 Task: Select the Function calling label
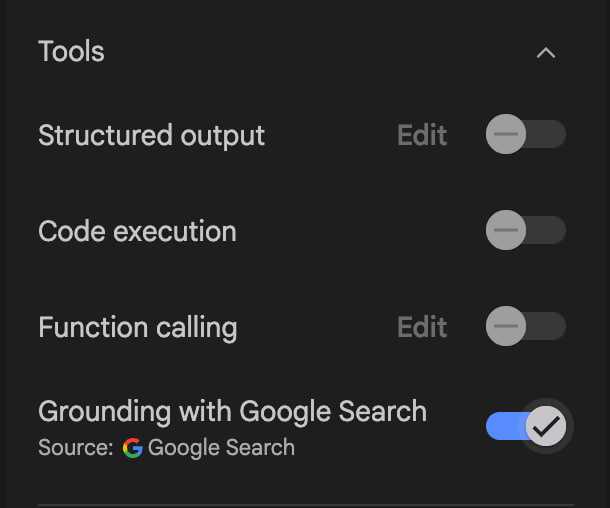tap(138, 328)
